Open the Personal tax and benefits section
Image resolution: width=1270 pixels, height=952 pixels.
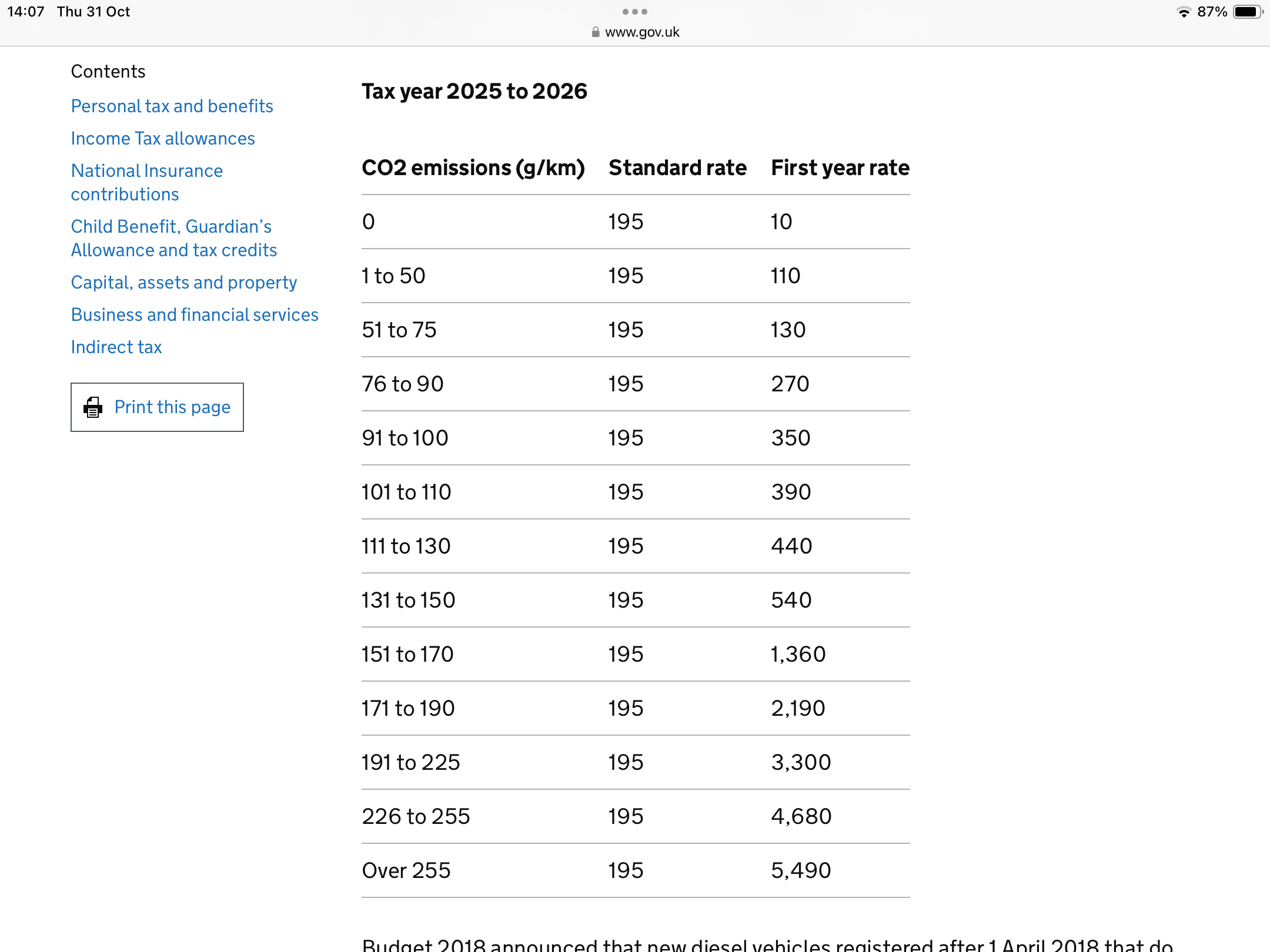pos(172,106)
